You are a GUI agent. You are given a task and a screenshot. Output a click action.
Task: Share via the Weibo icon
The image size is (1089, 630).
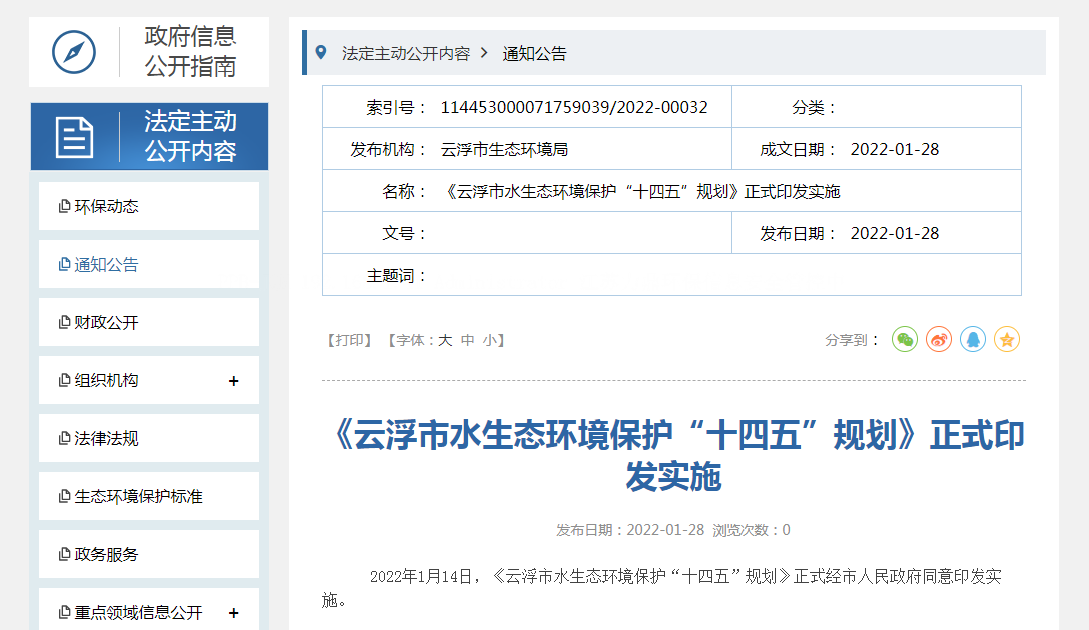(x=939, y=339)
